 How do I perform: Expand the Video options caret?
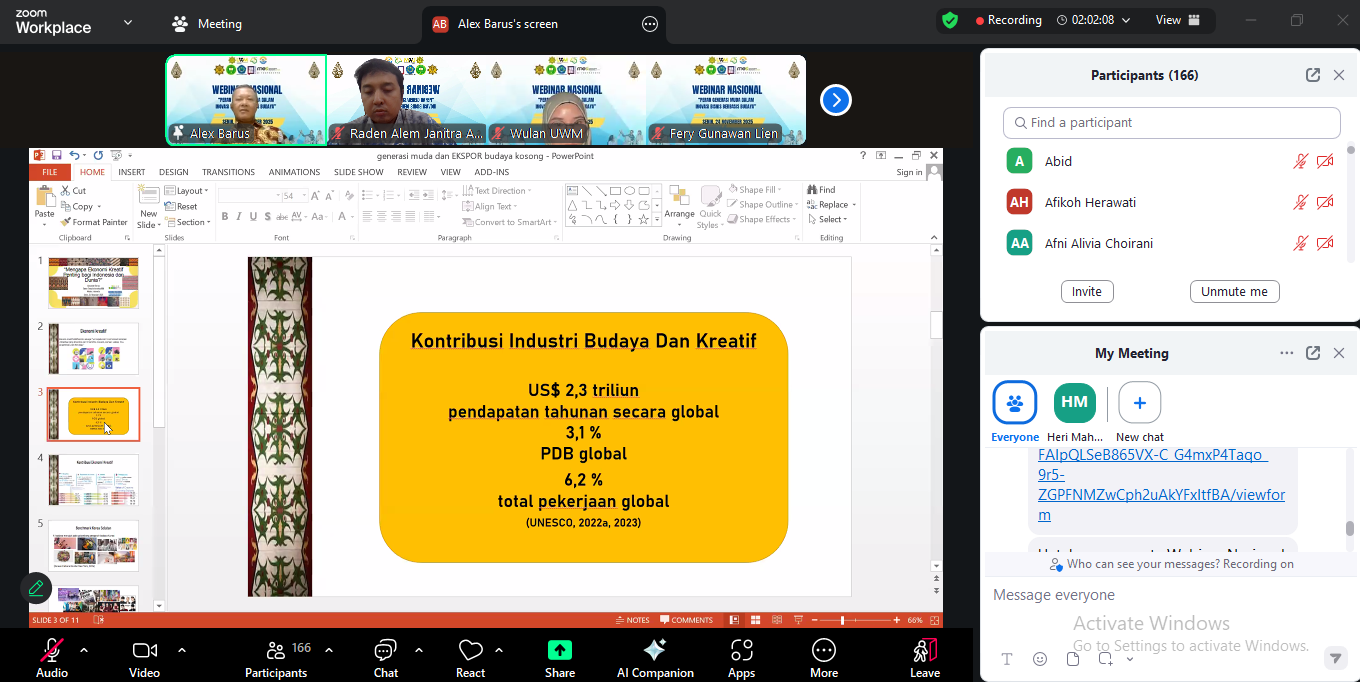(181, 650)
